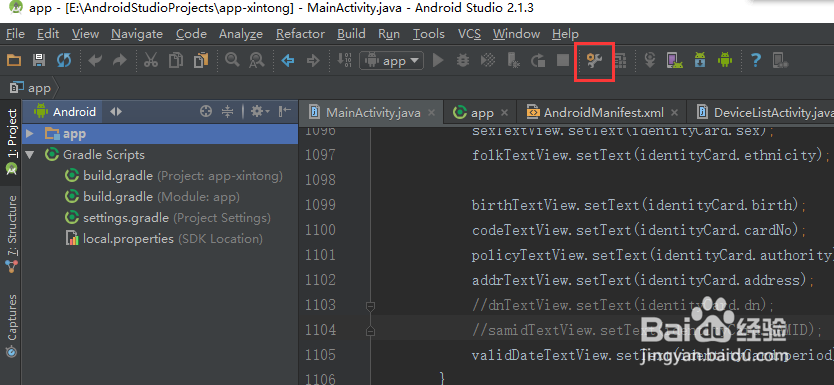Run app with the play icon
834x385 pixels.
(438, 61)
